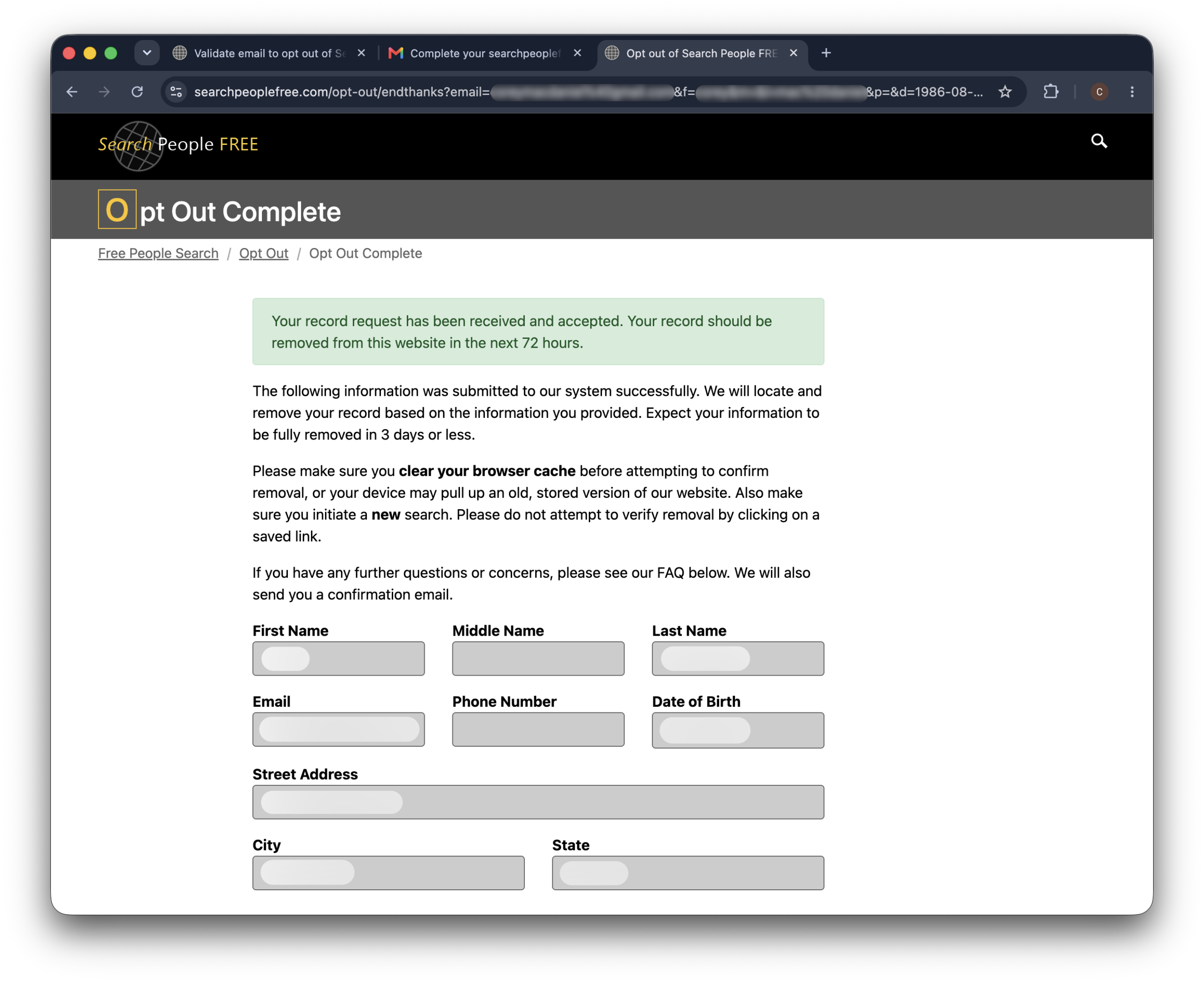
Task: Click the Email field
Action: [x=338, y=729]
